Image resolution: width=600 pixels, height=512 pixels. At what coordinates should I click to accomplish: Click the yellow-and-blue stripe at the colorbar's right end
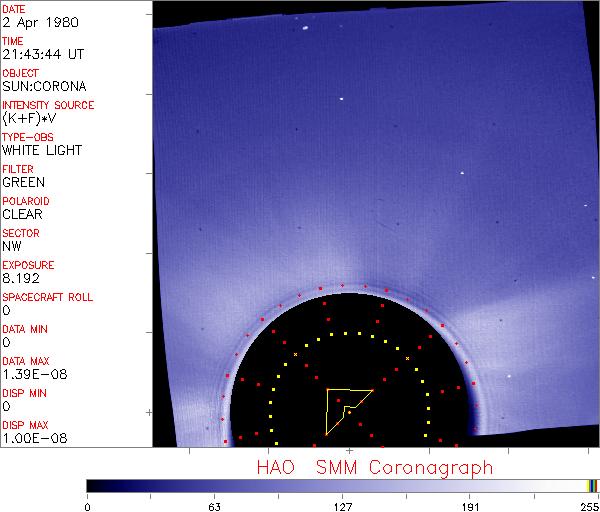(x=592, y=486)
